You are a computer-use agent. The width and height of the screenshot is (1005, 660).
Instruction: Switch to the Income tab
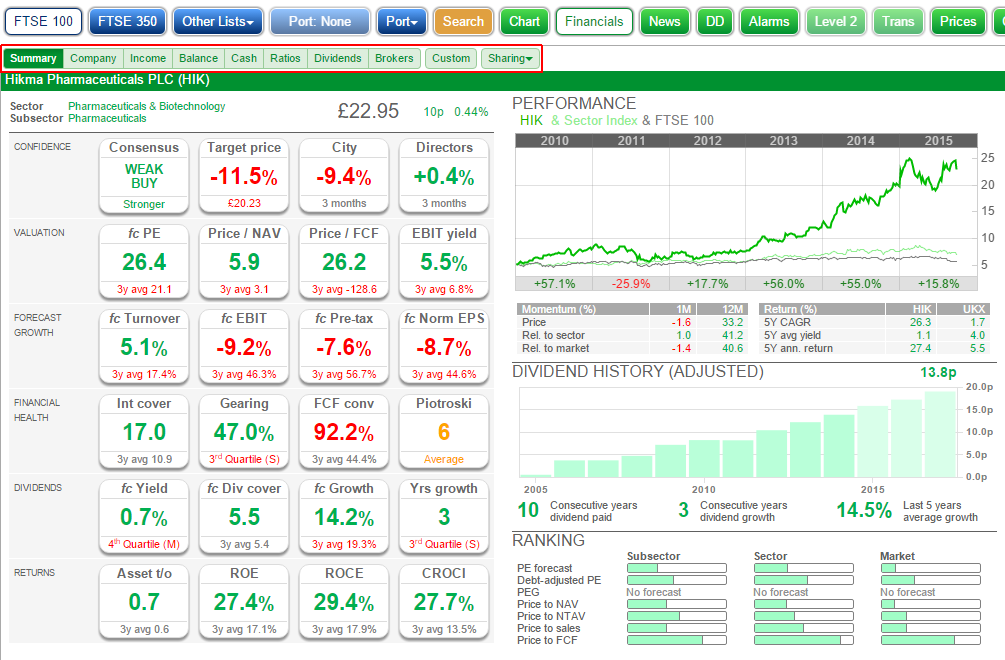[148, 58]
